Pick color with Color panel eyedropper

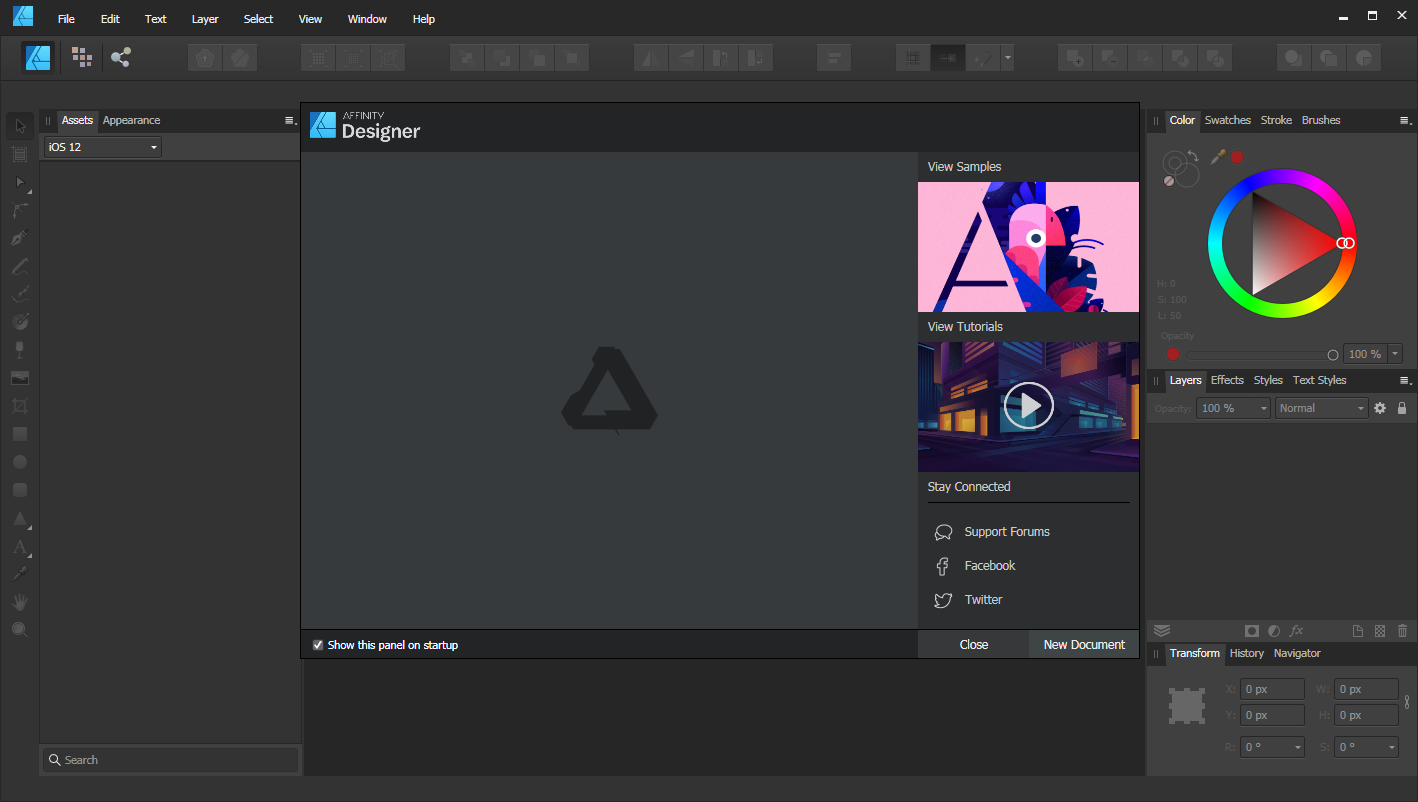[x=1218, y=156]
